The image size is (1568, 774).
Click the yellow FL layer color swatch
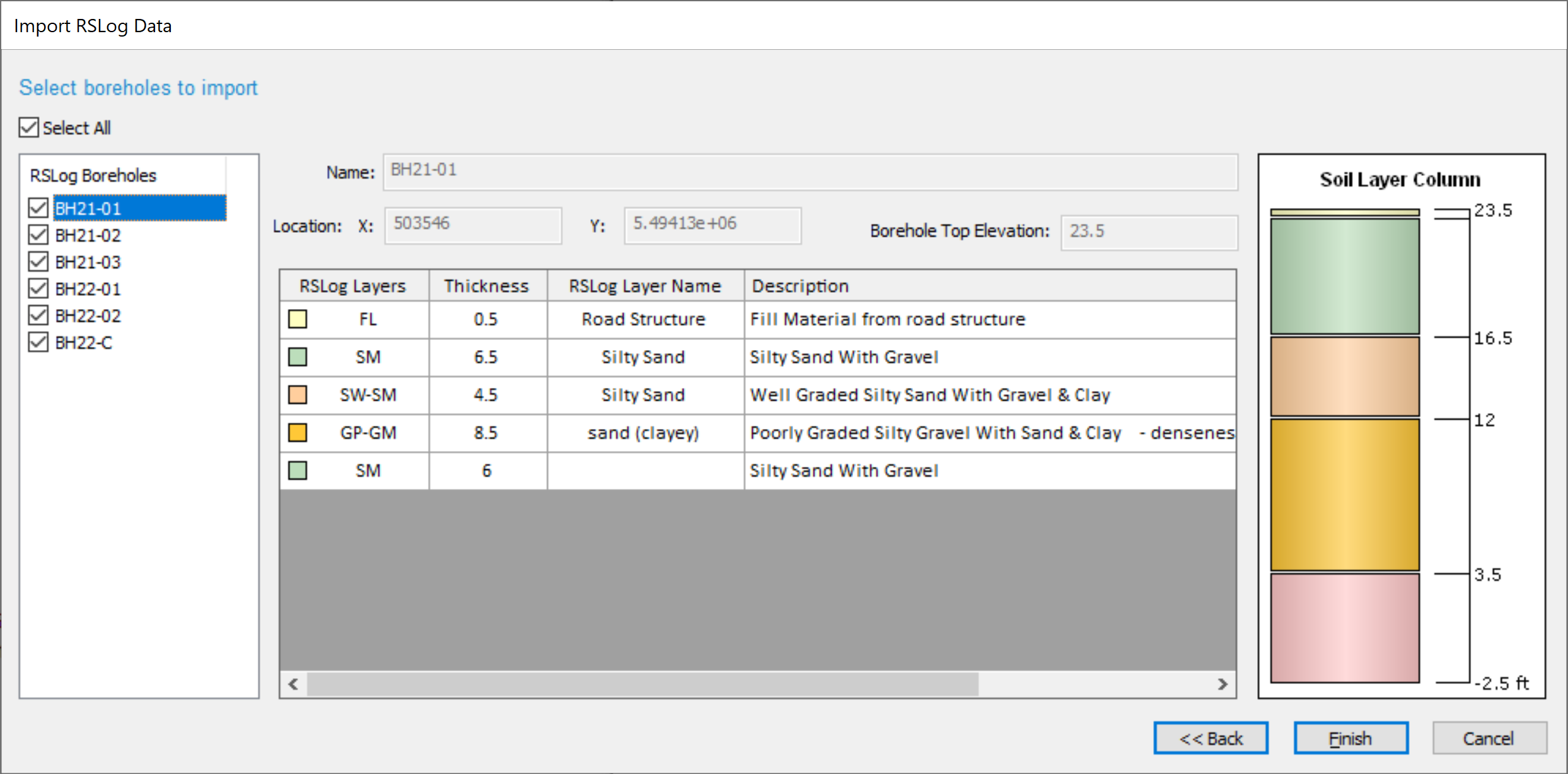tap(298, 319)
